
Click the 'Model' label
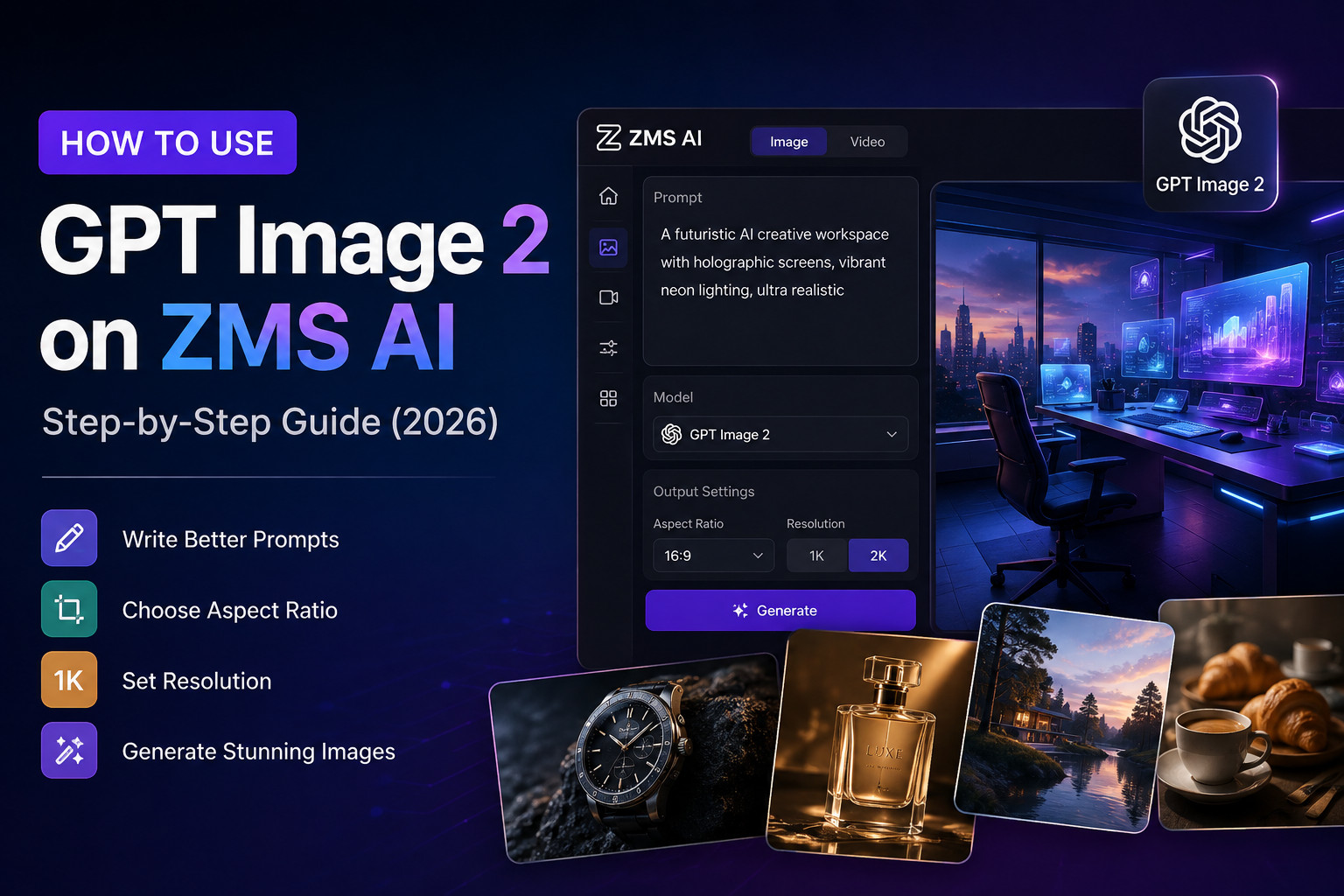point(673,397)
